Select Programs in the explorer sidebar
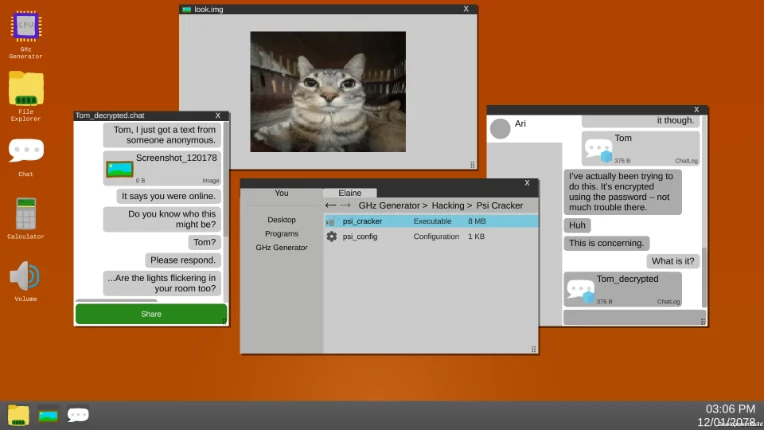The width and height of the screenshot is (764, 430). pos(281,233)
